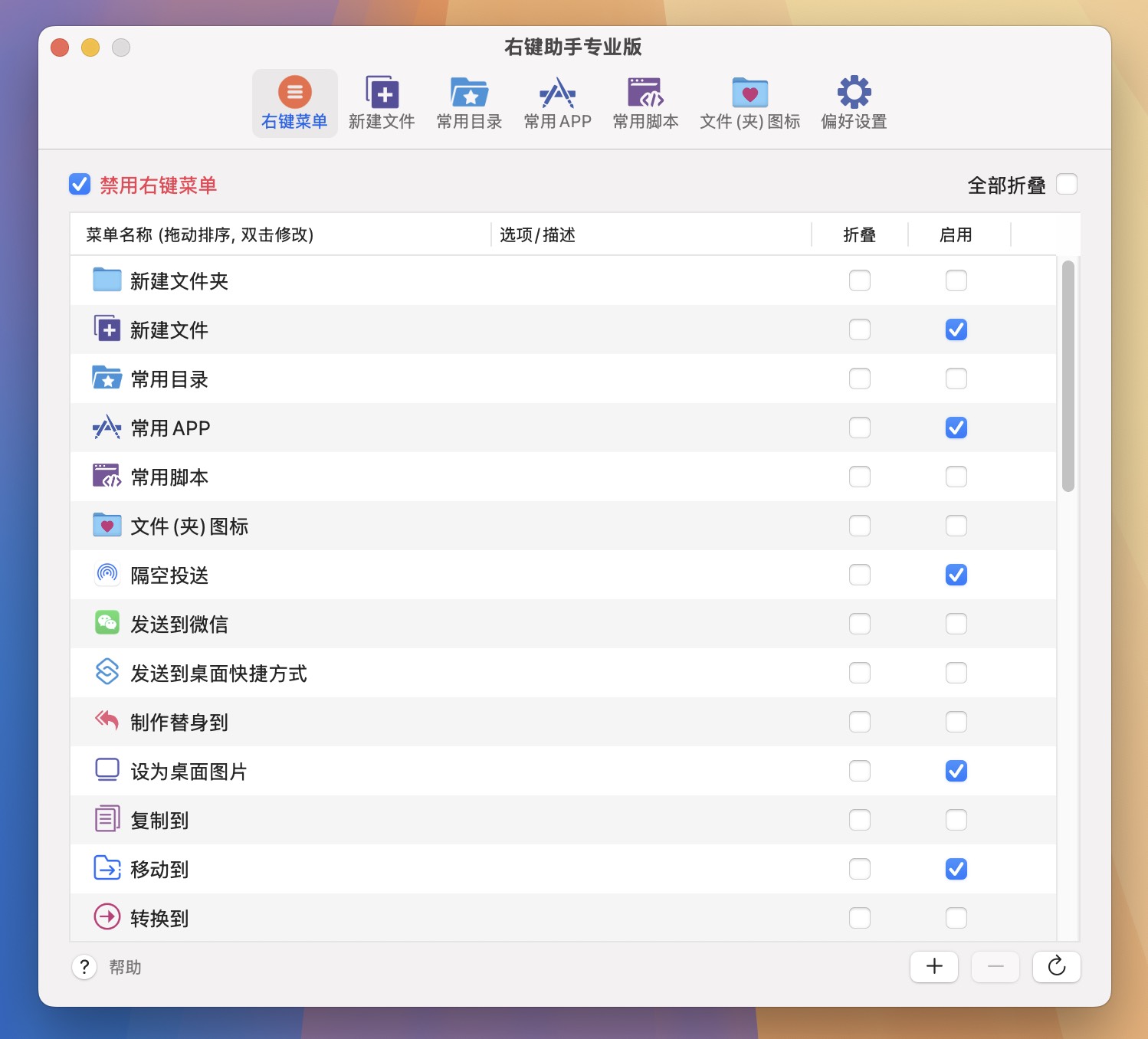Open the 偏好设置 settings panel
Viewport: 1148px width, 1039px height.
click(852, 102)
